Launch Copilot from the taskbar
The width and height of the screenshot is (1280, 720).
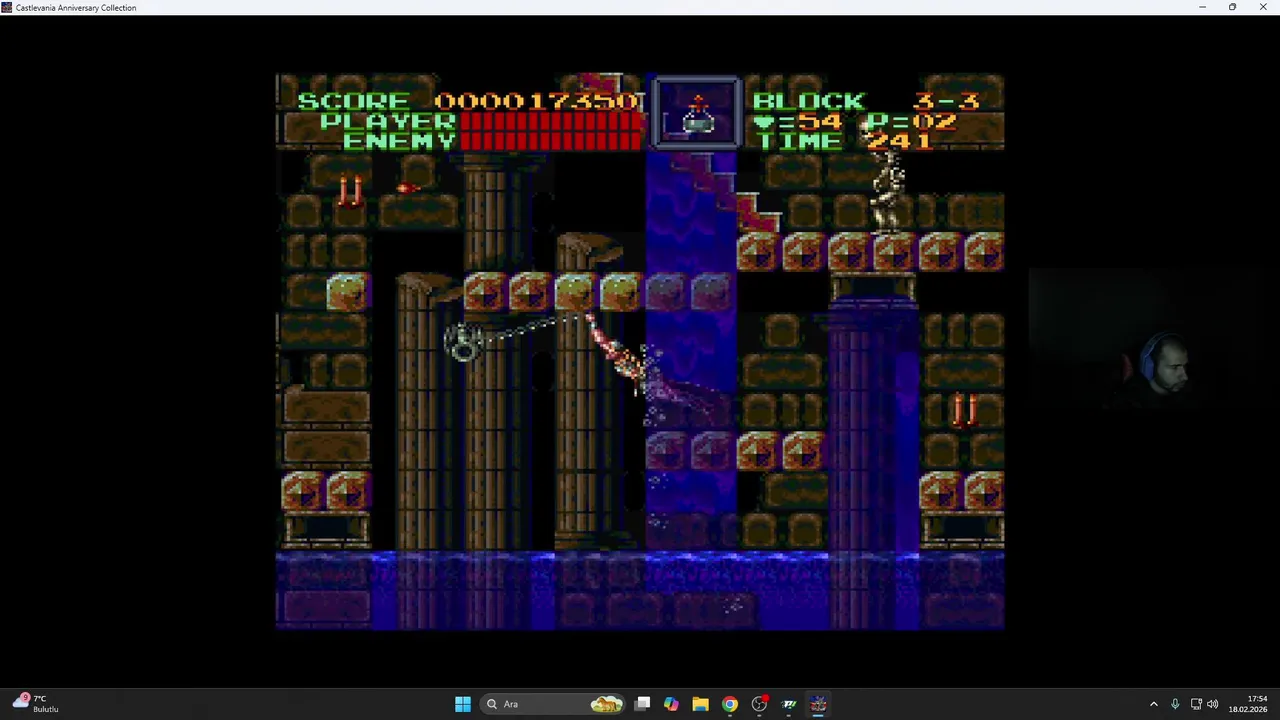(671, 704)
